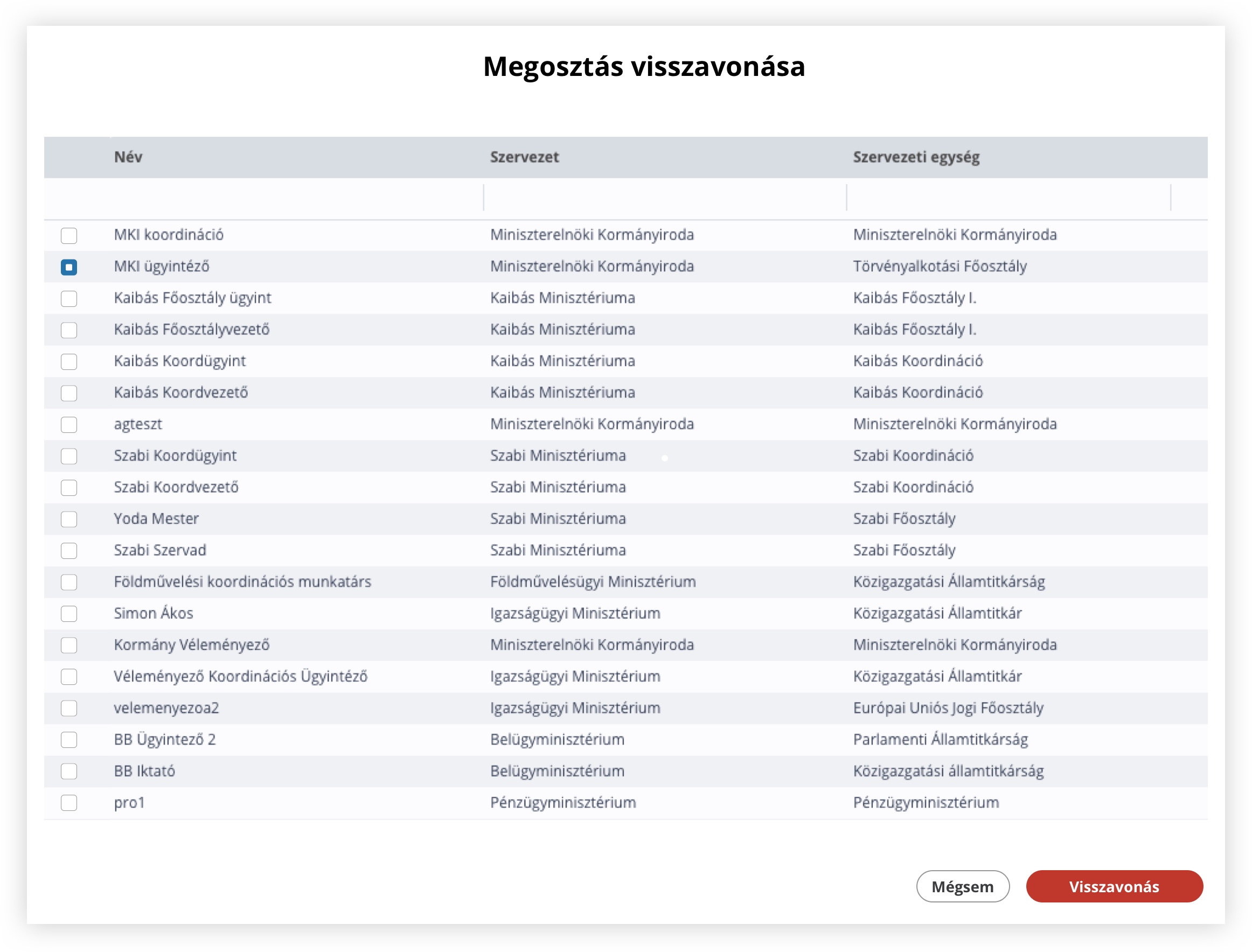Image resolution: width=1252 pixels, height=952 pixels.
Task: Focus the Név filter input field
Action: click(x=295, y=198)
